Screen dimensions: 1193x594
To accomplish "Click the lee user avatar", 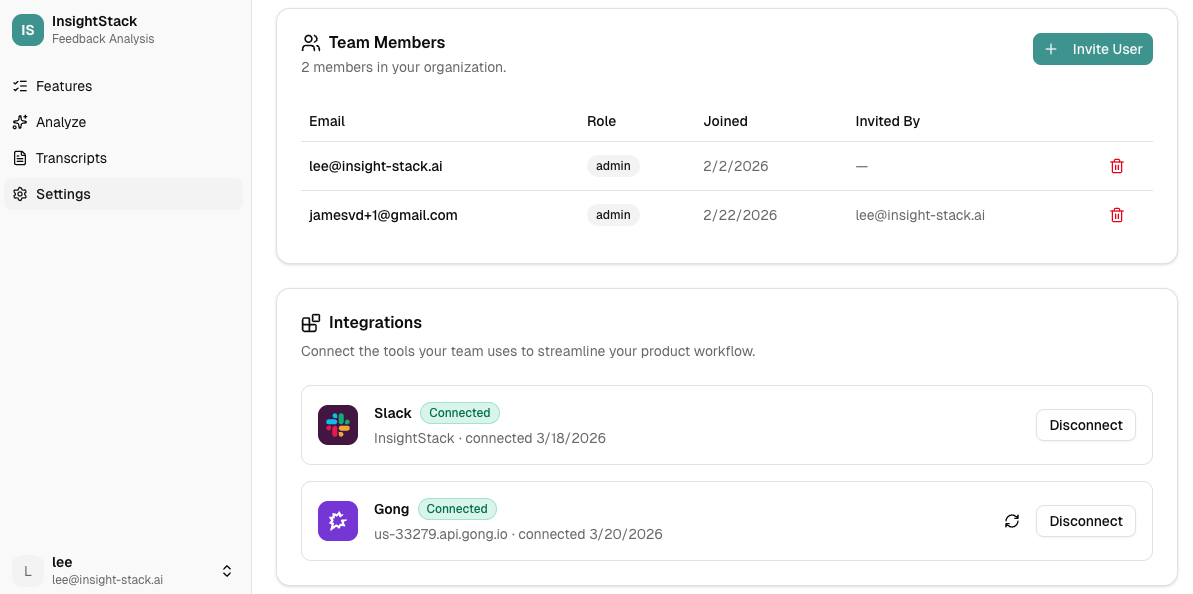I will click(x=28, y=571).
